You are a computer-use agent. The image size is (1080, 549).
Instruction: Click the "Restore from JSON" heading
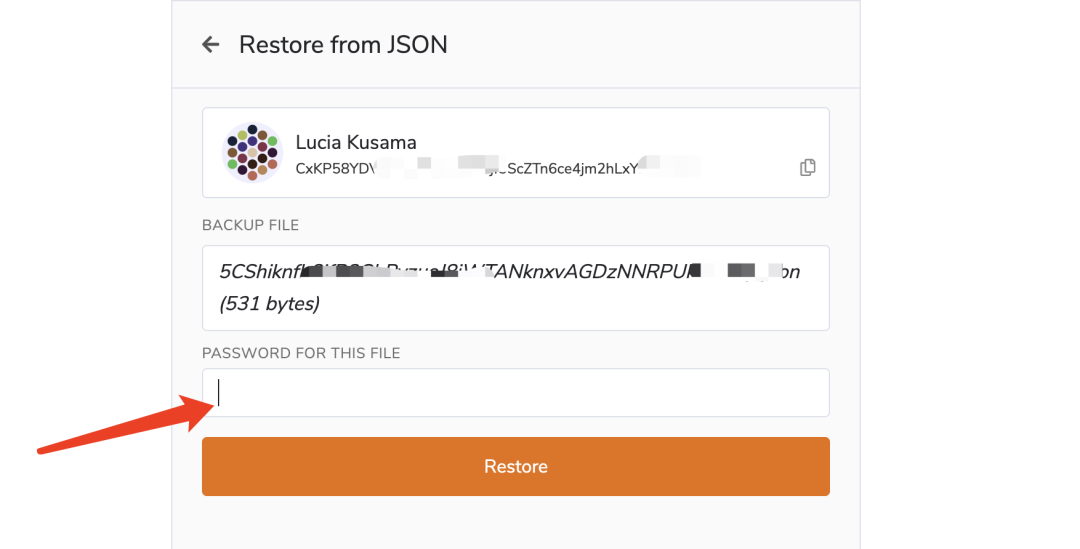click(343, 45)
